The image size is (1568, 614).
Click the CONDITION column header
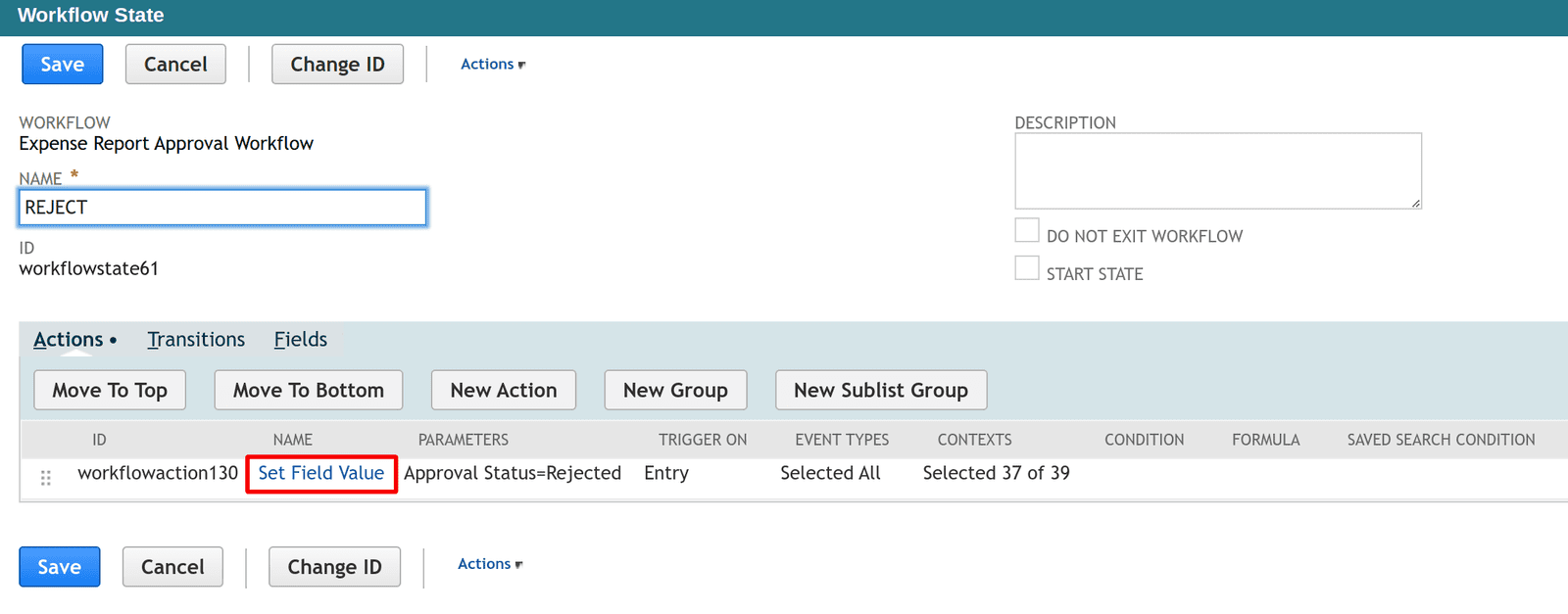(1144, 440)
